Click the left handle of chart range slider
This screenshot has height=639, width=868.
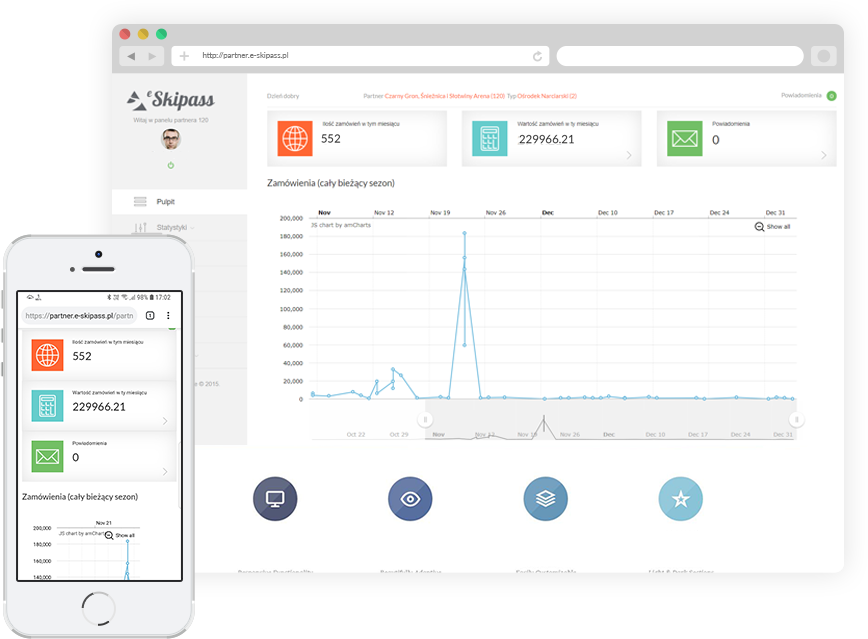pos(425,420)
